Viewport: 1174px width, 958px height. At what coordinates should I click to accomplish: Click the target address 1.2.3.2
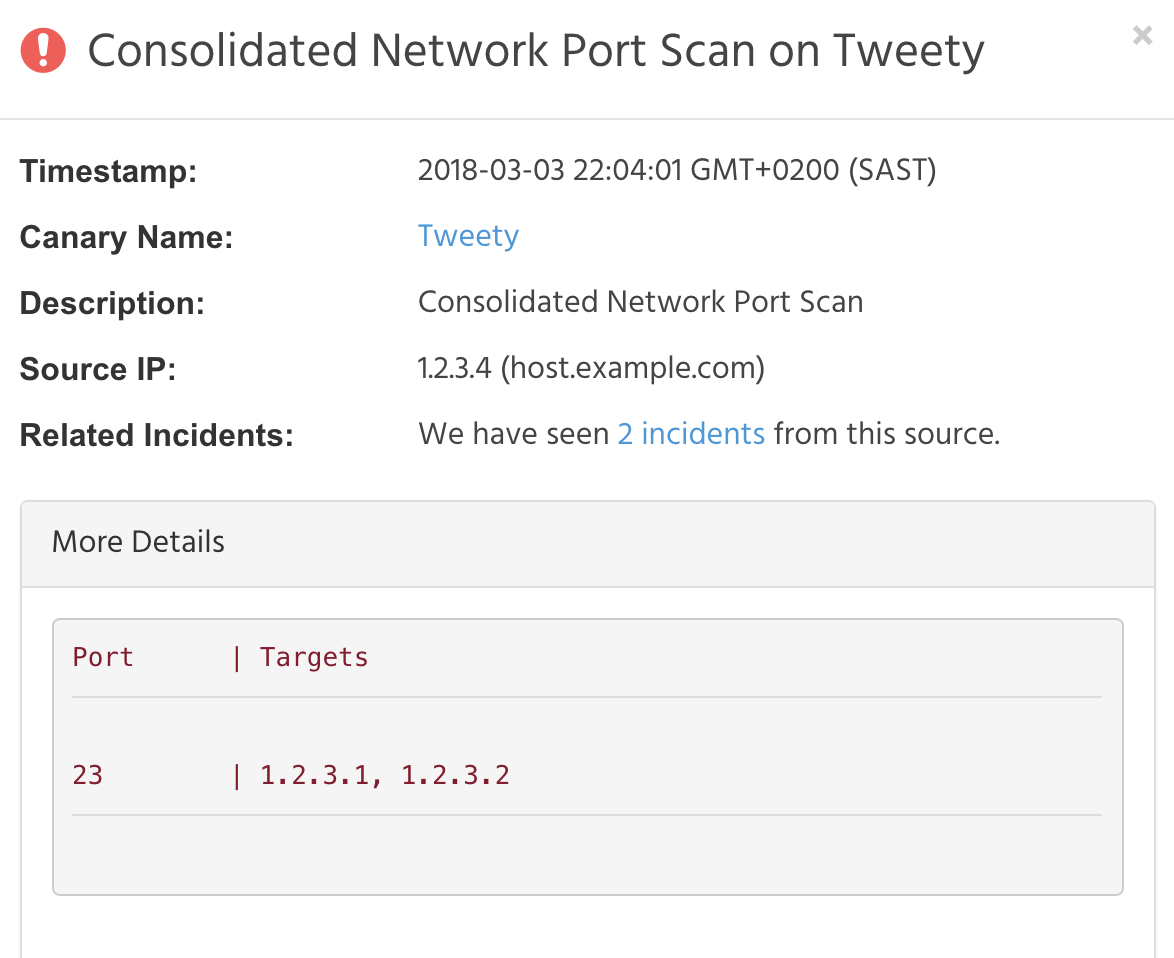[455, 775]
